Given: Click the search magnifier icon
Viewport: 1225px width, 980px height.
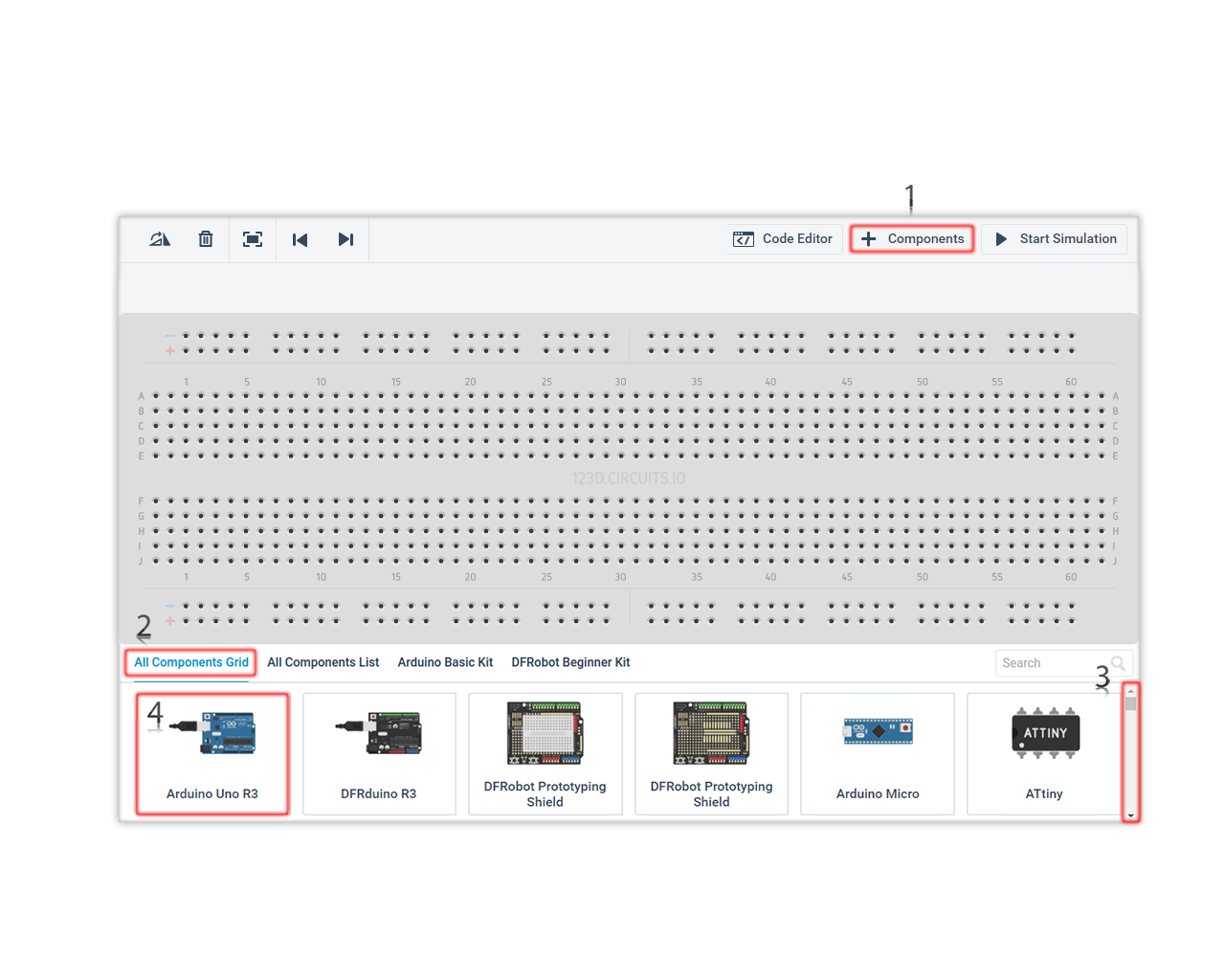Looking at the screenshot, I should pyautogui.click(x=1118, y=663).
